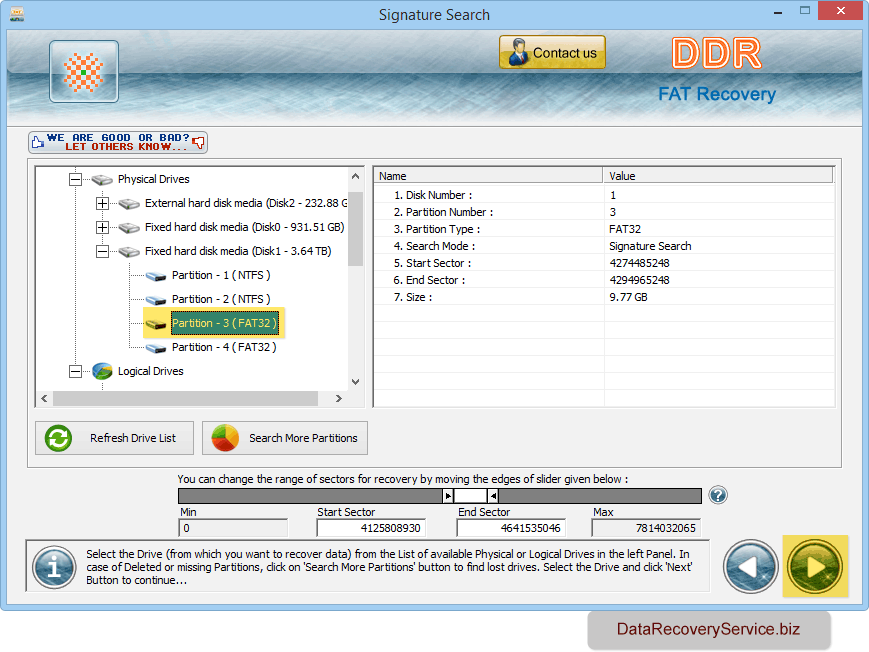
Task: Select Fixed hard disk media Disk0 - 931.51 GB
Action: point(244,227)
